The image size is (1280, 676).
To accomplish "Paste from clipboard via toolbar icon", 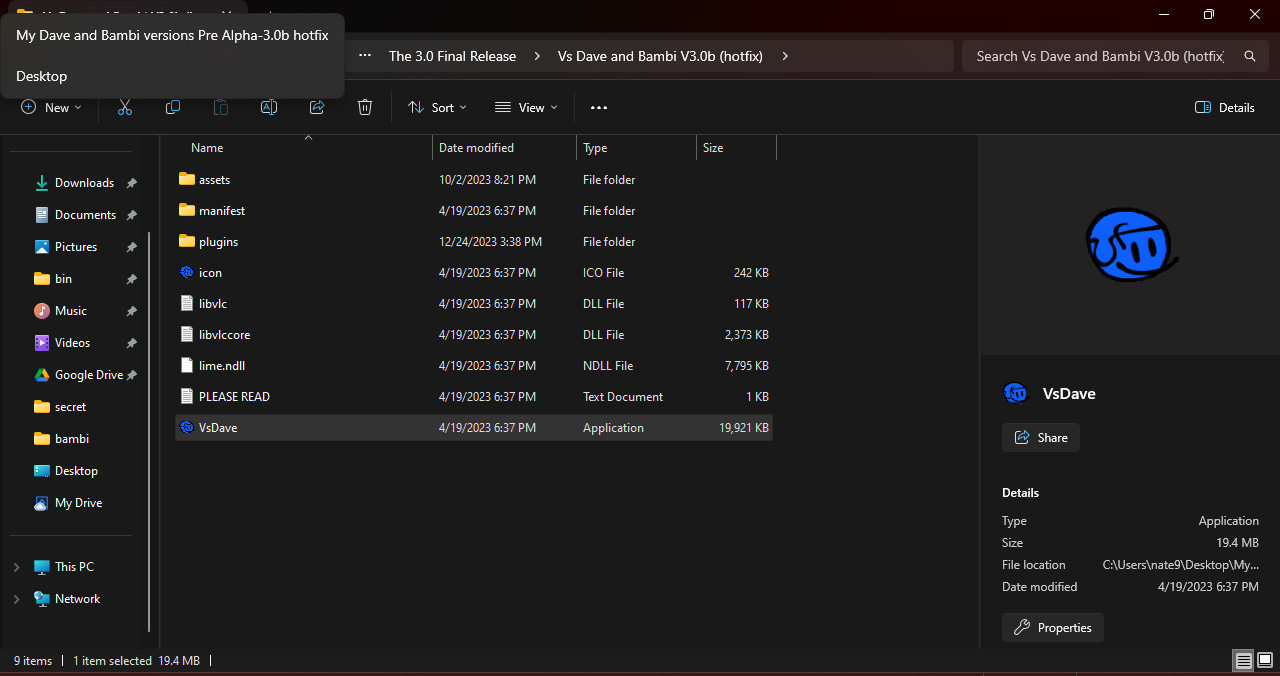I will pos(220,107).
